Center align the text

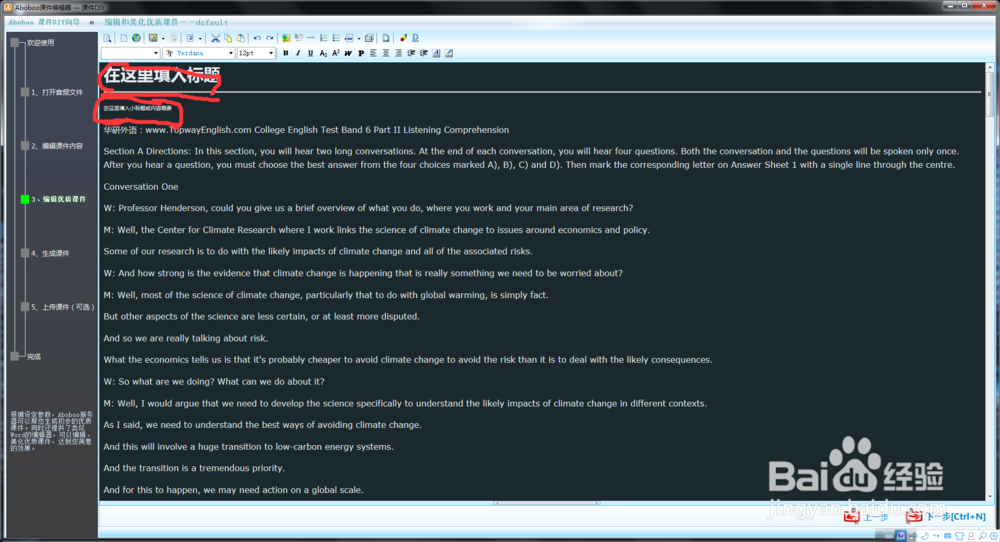click(386, 54)
